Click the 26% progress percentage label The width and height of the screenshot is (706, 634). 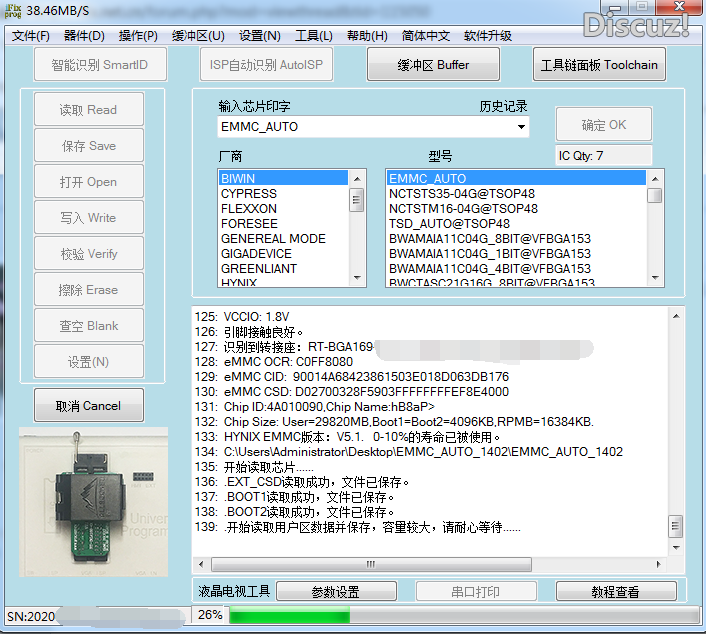210,615
